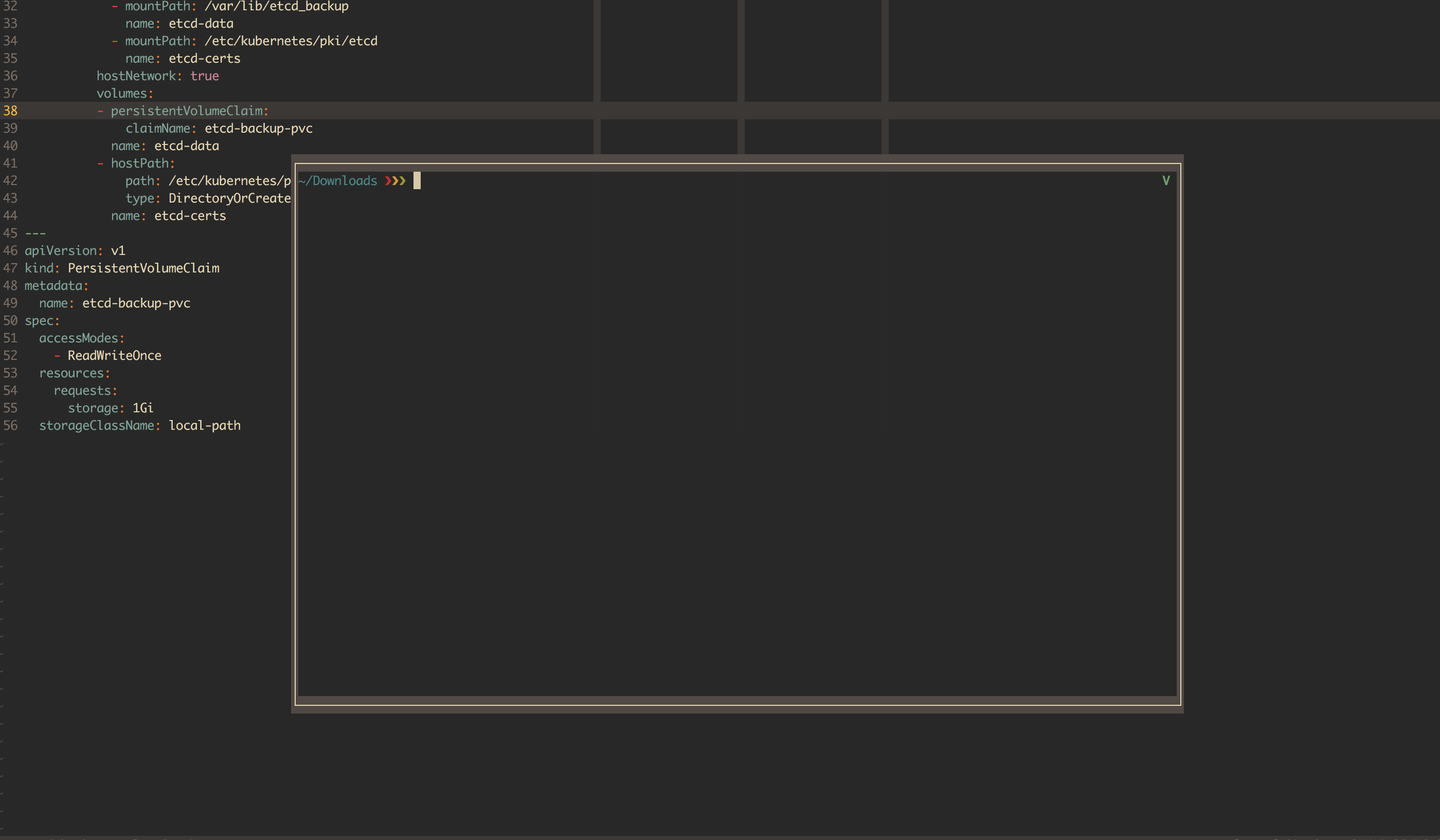
Task: Click the yellow ">>>" prompt arrows in the terminal
Action: pos(395,180)
